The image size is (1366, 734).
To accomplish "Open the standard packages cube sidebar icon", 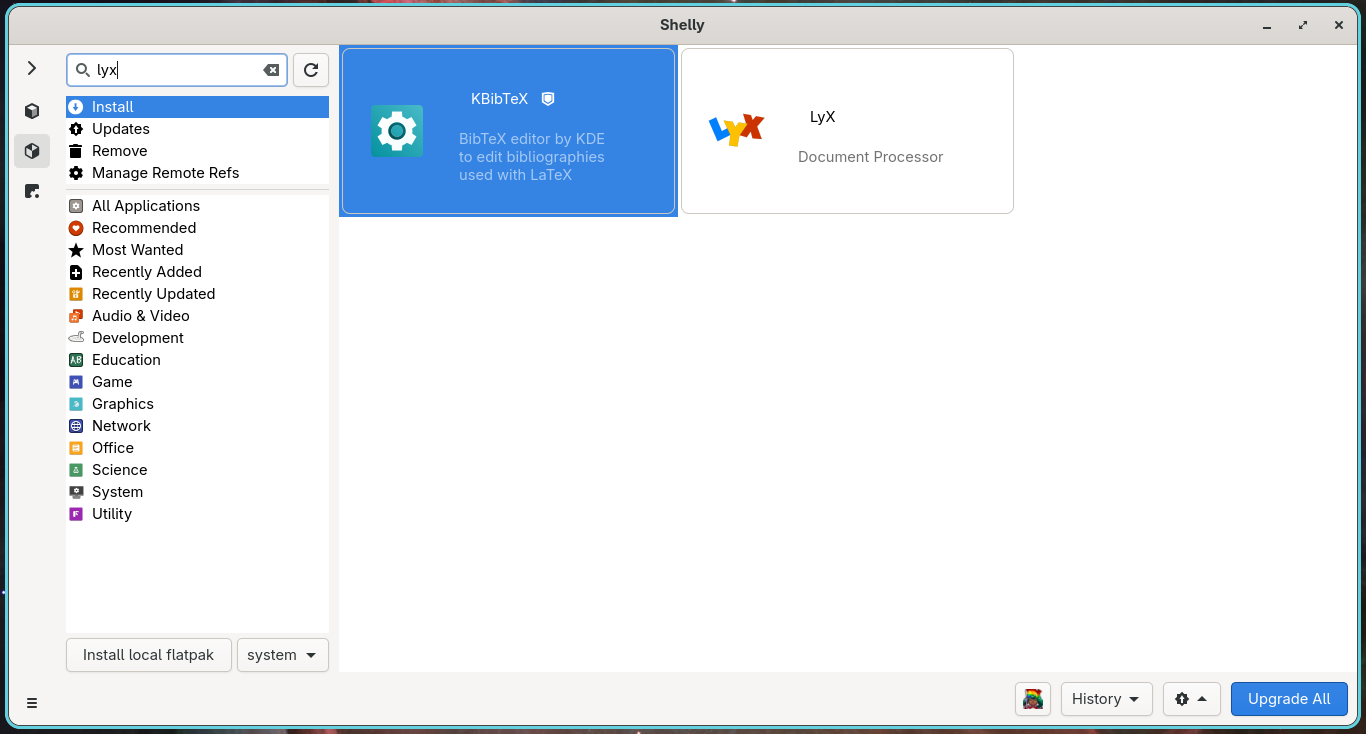I will click(x=32, y=111).
